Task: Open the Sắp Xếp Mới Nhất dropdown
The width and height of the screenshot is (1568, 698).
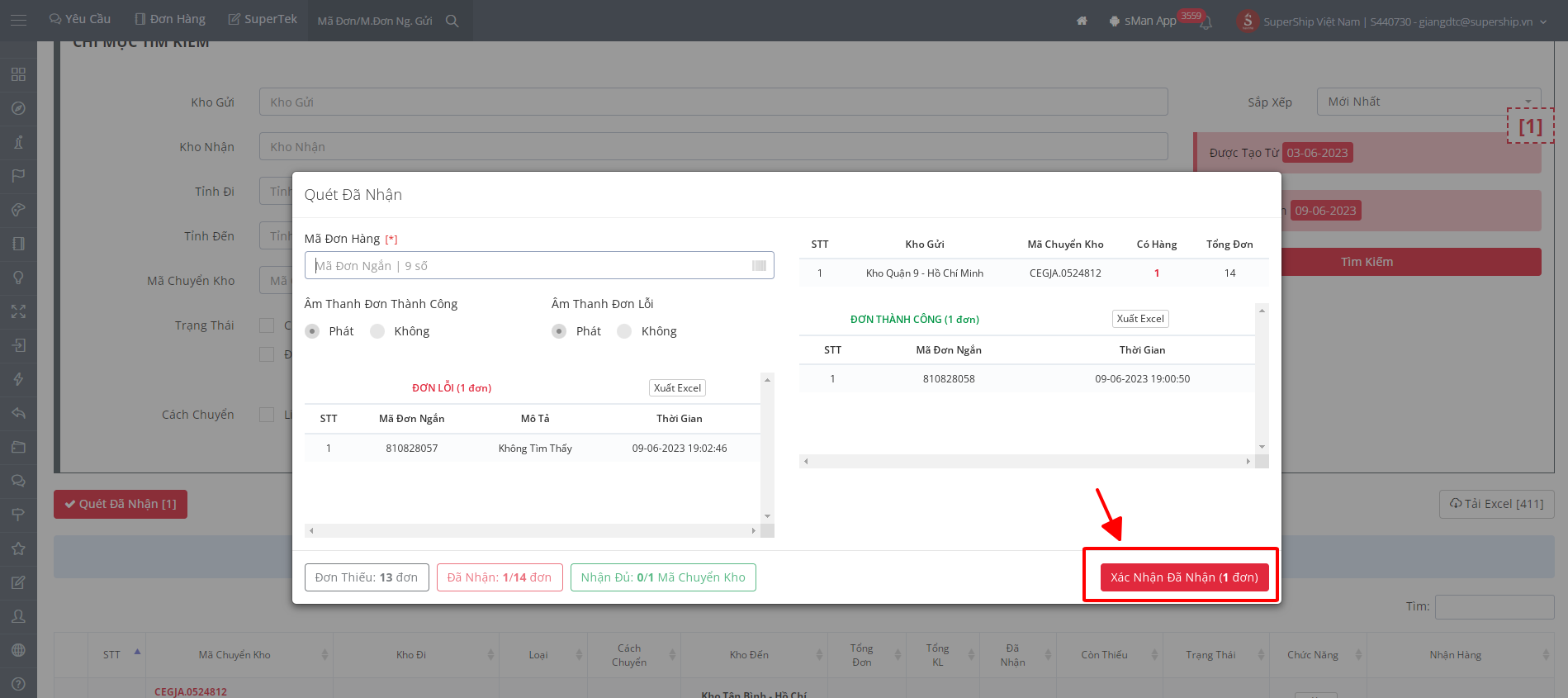Action: tap(1428, 102)
